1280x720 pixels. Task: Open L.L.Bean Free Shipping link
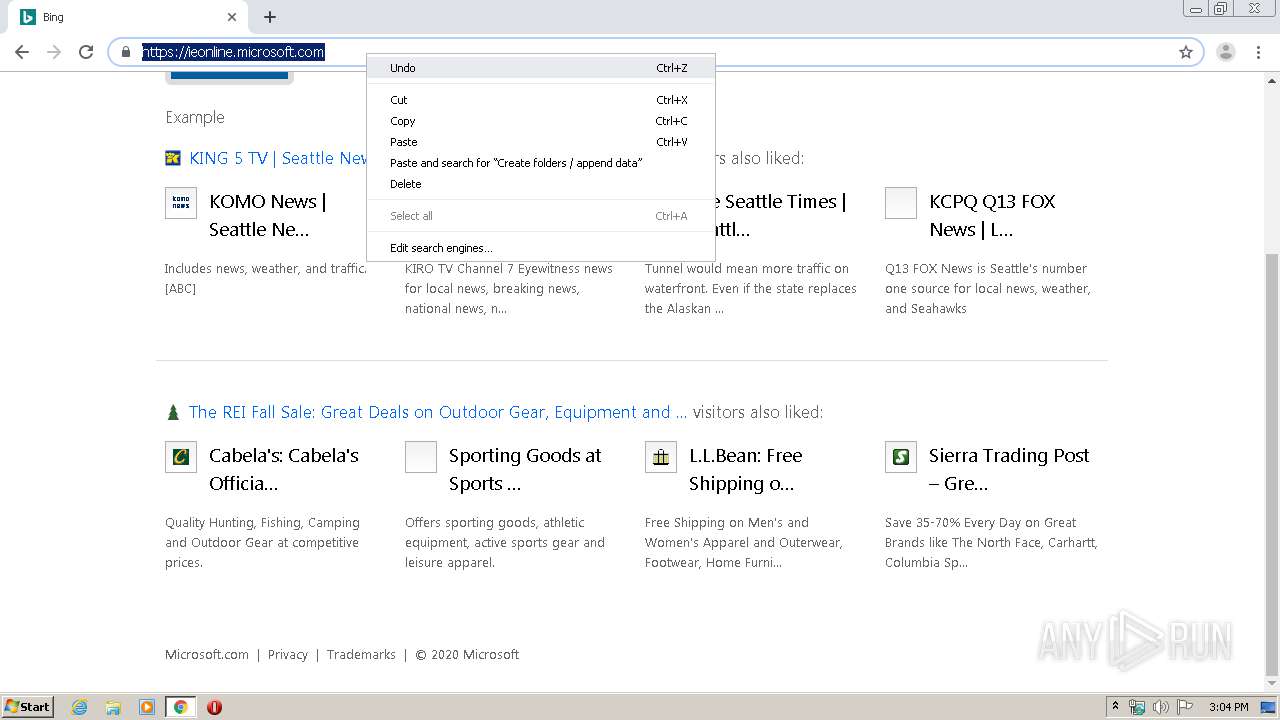pos(746,469)
